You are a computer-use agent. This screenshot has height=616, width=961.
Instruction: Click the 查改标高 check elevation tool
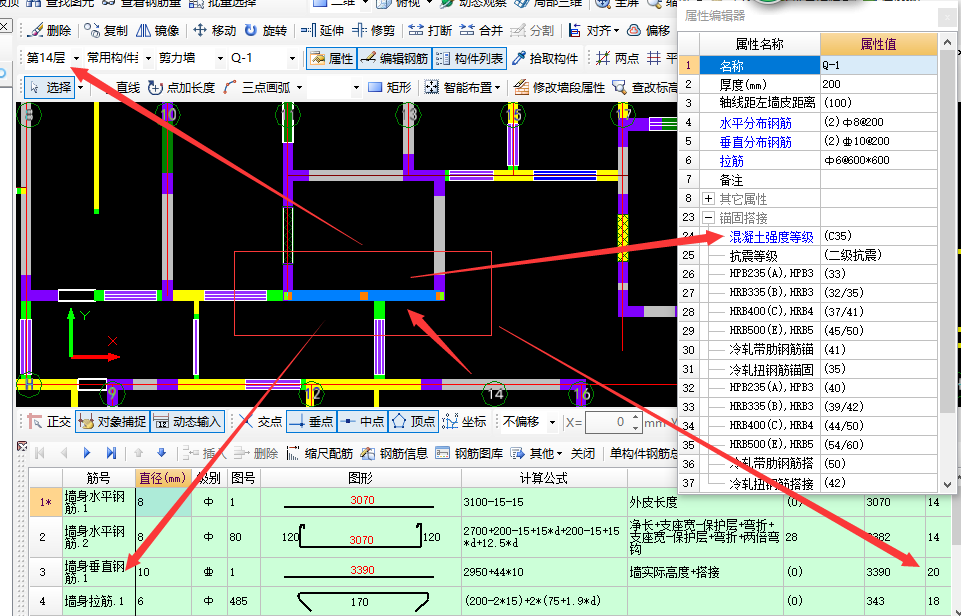click(645, 88)
